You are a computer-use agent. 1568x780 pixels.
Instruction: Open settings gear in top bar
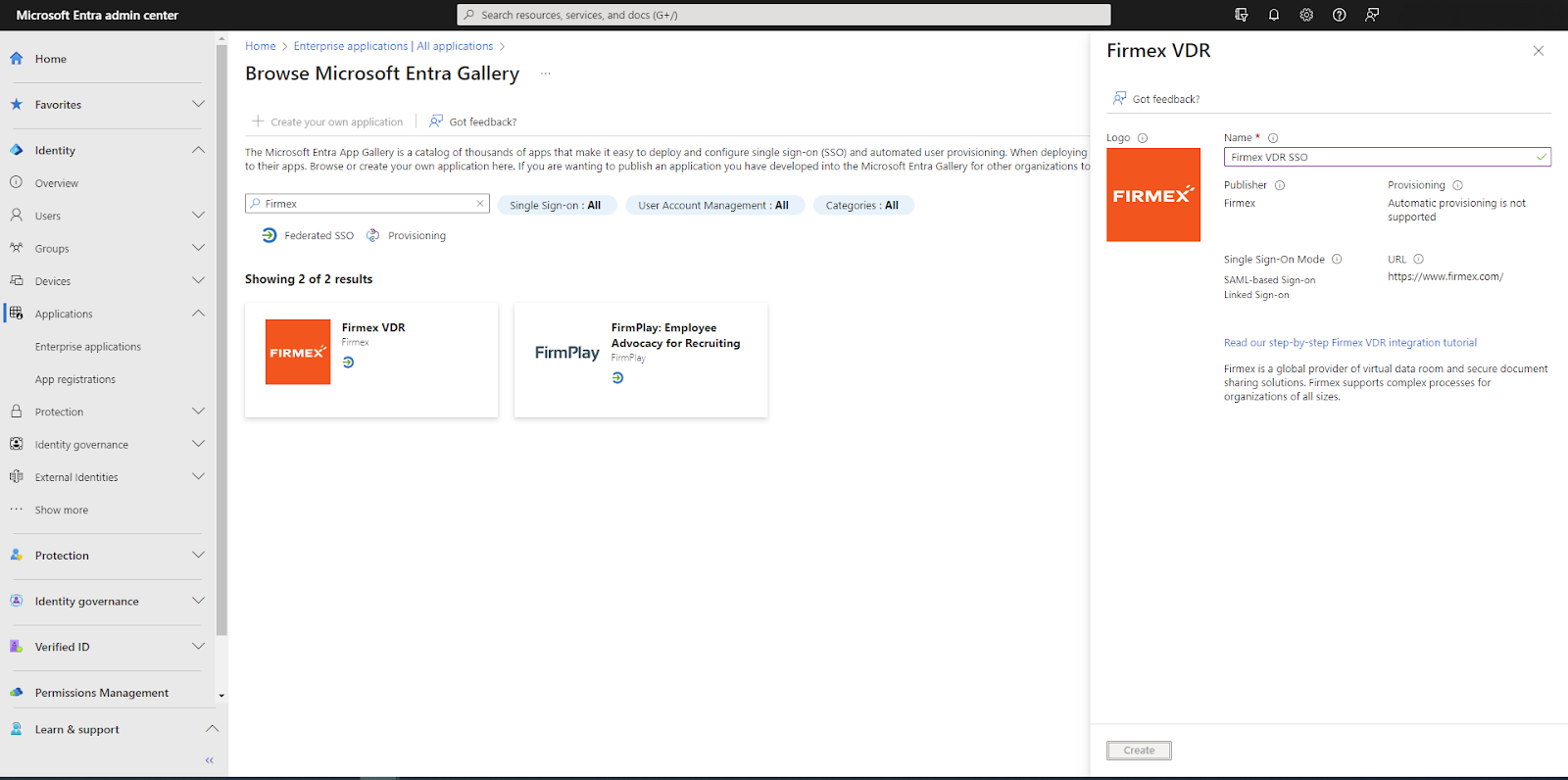point(1306,15)
